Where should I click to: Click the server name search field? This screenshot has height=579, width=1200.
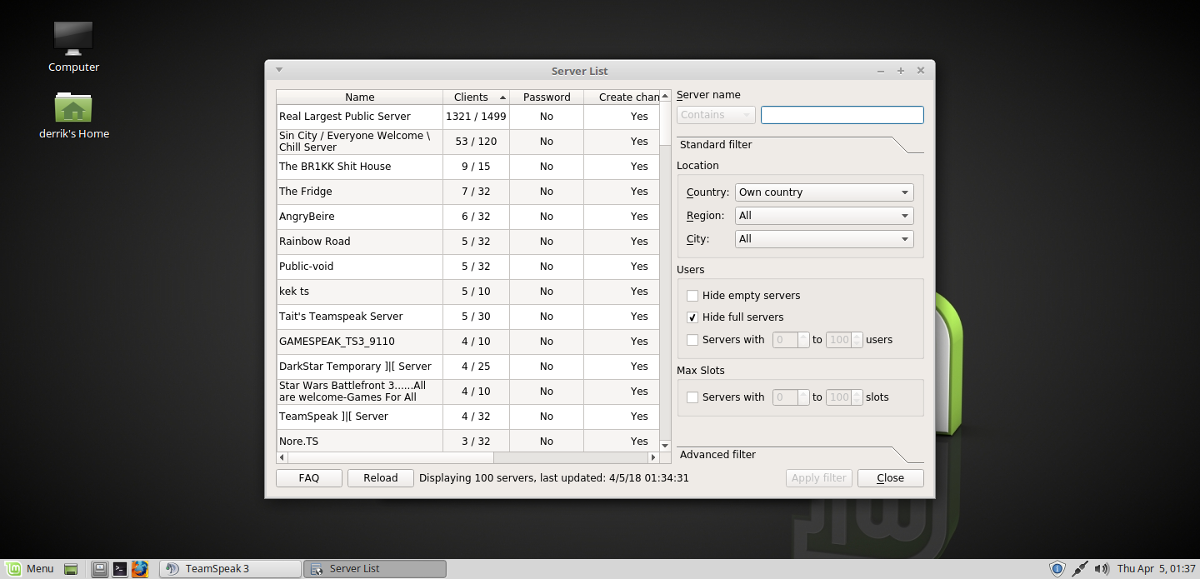(842, 115)
